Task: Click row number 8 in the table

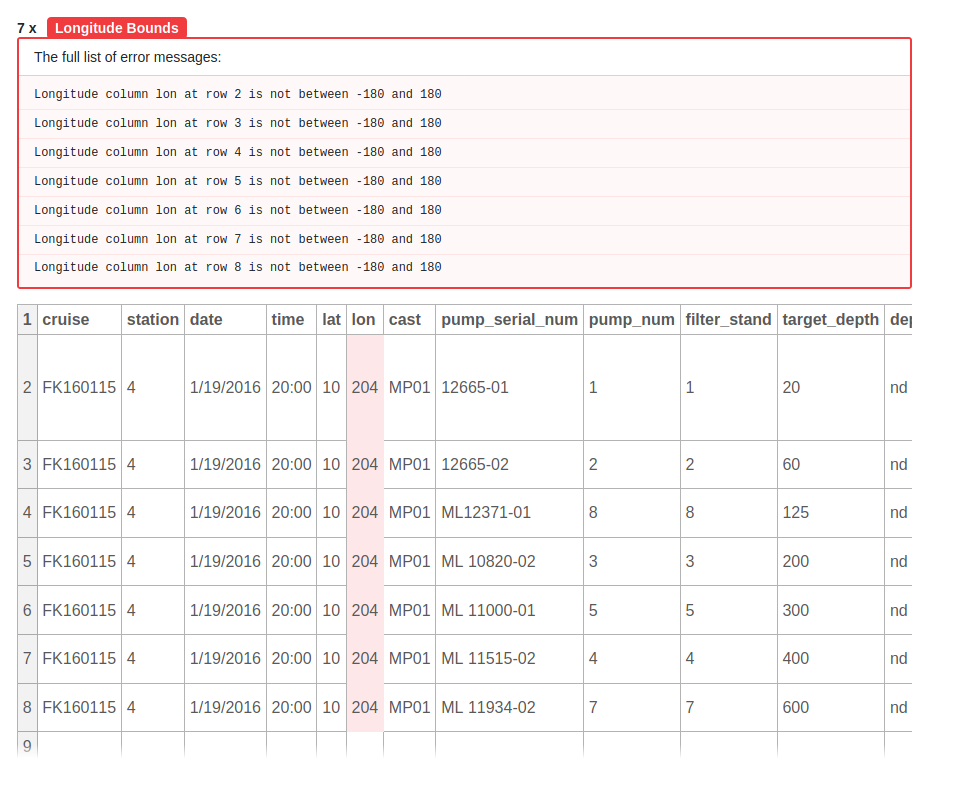Action: click(x=28, y=707)
